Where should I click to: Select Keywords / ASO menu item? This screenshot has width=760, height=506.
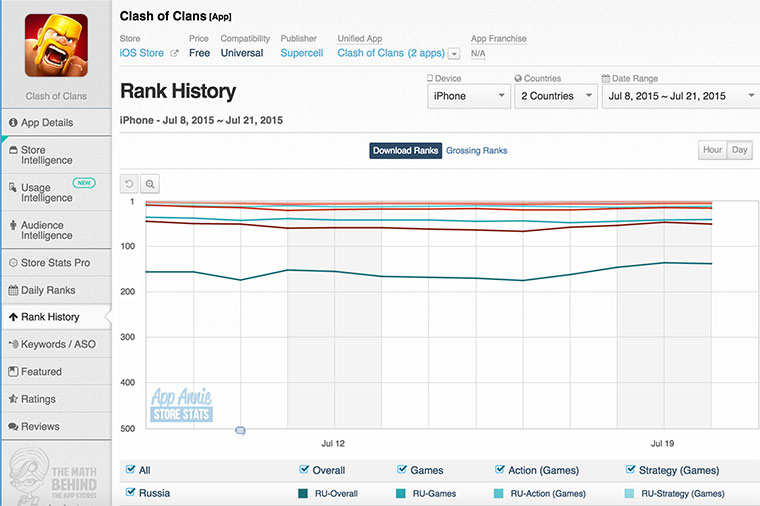tap(56, 344)
